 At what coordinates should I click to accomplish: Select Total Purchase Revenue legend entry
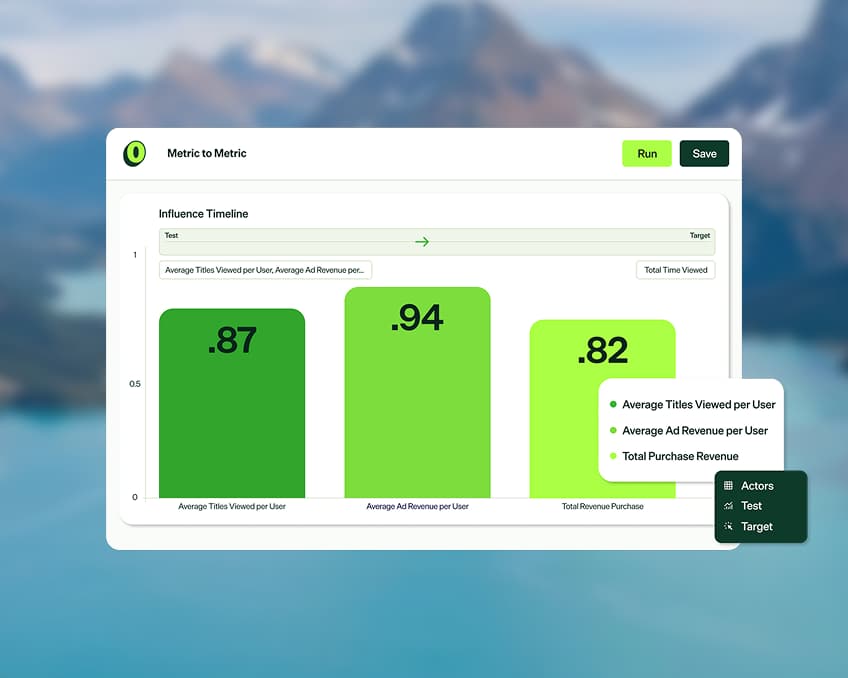pos(674,456)
